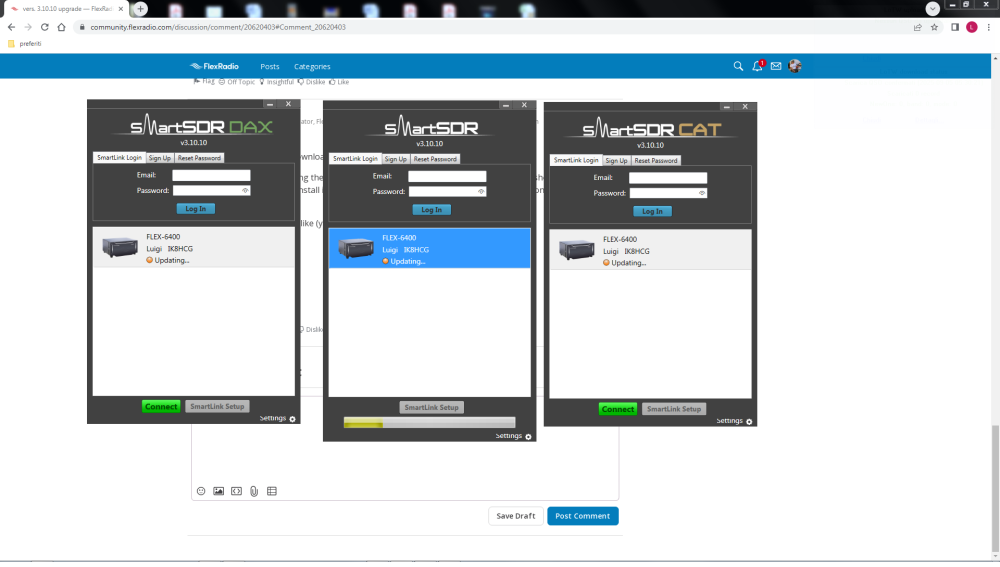Click the share page icon in address bar
This screenshot has width=1000, height=567.
coord(918,27)
